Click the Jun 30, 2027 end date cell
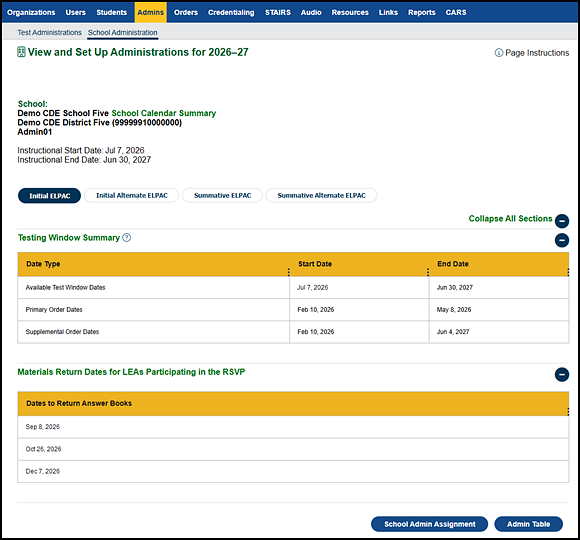The height and width of the screenshot is (540, 580). (499, 287)
